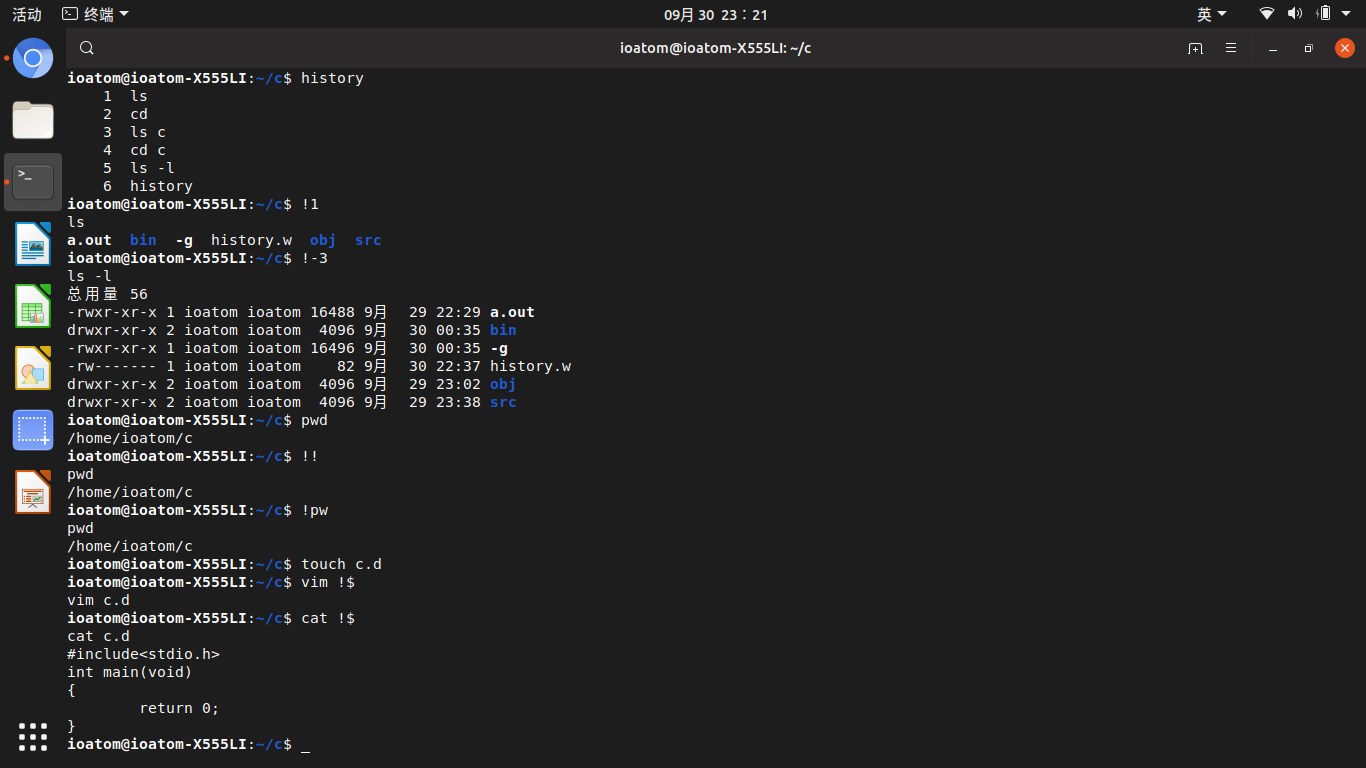Open the terminal hamburger menu
Image resolution: width=1366 pixels, height=768 pixels.
coord(1231,48)
